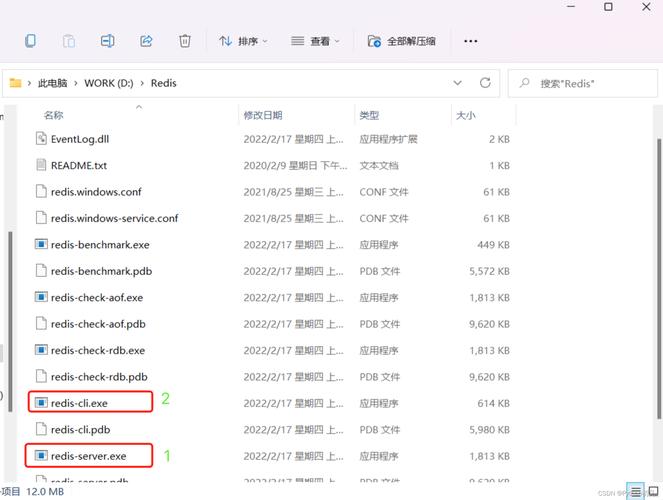Click the redis-check-rdb.pdb file name
Viewport: 663px width, 500px height.
(x=99, y=377)
